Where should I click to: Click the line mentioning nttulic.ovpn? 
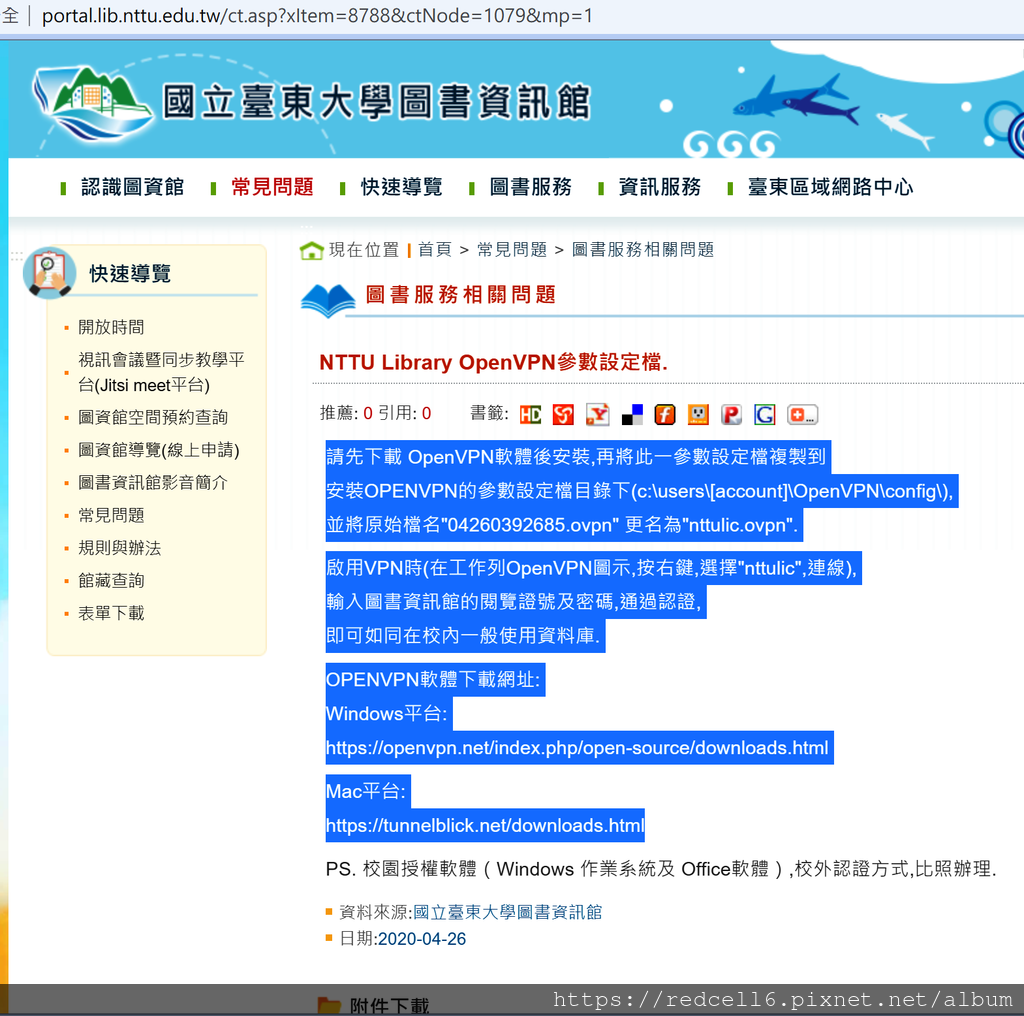click(562, 525)
